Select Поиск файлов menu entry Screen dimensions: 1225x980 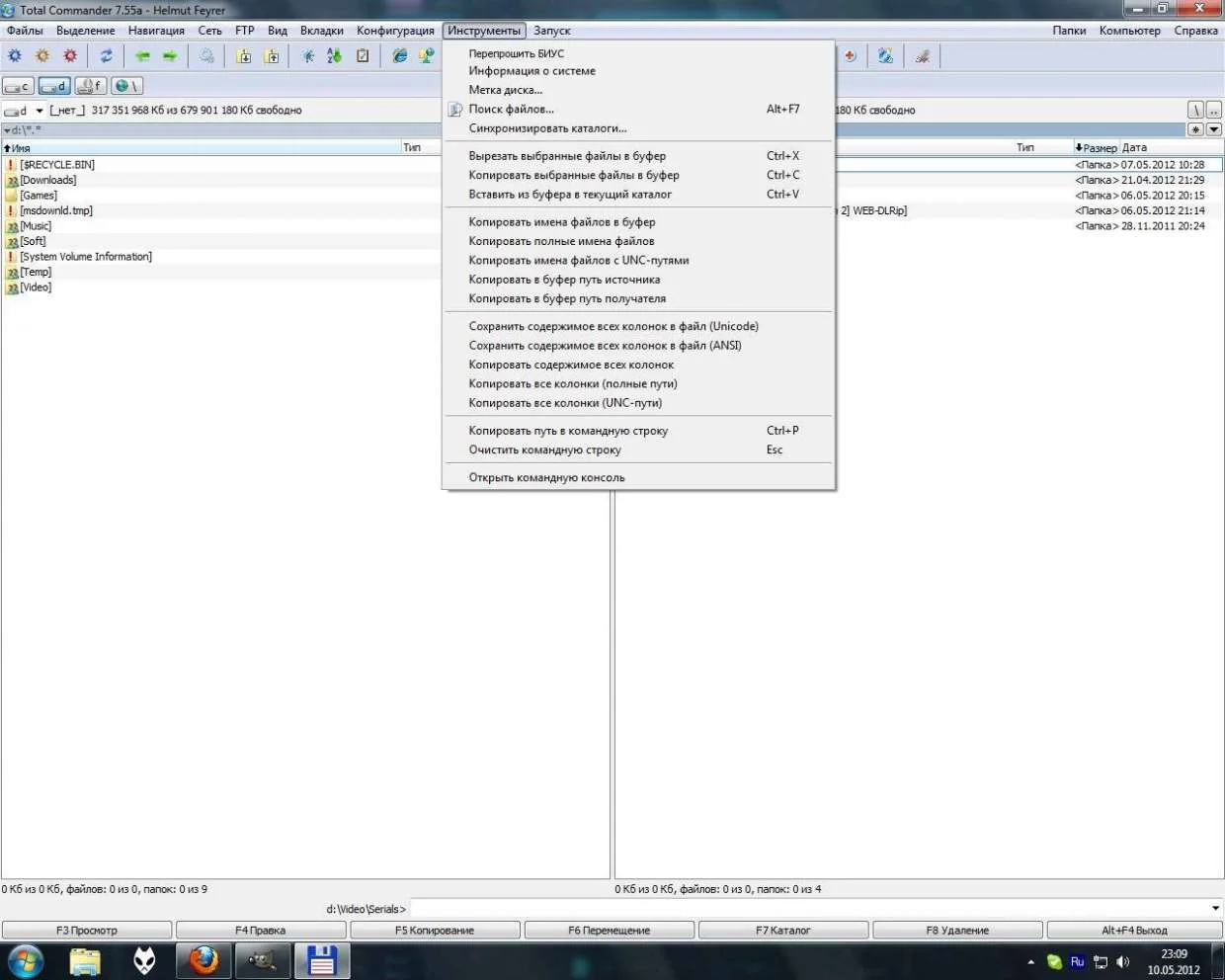coord(638,110)
